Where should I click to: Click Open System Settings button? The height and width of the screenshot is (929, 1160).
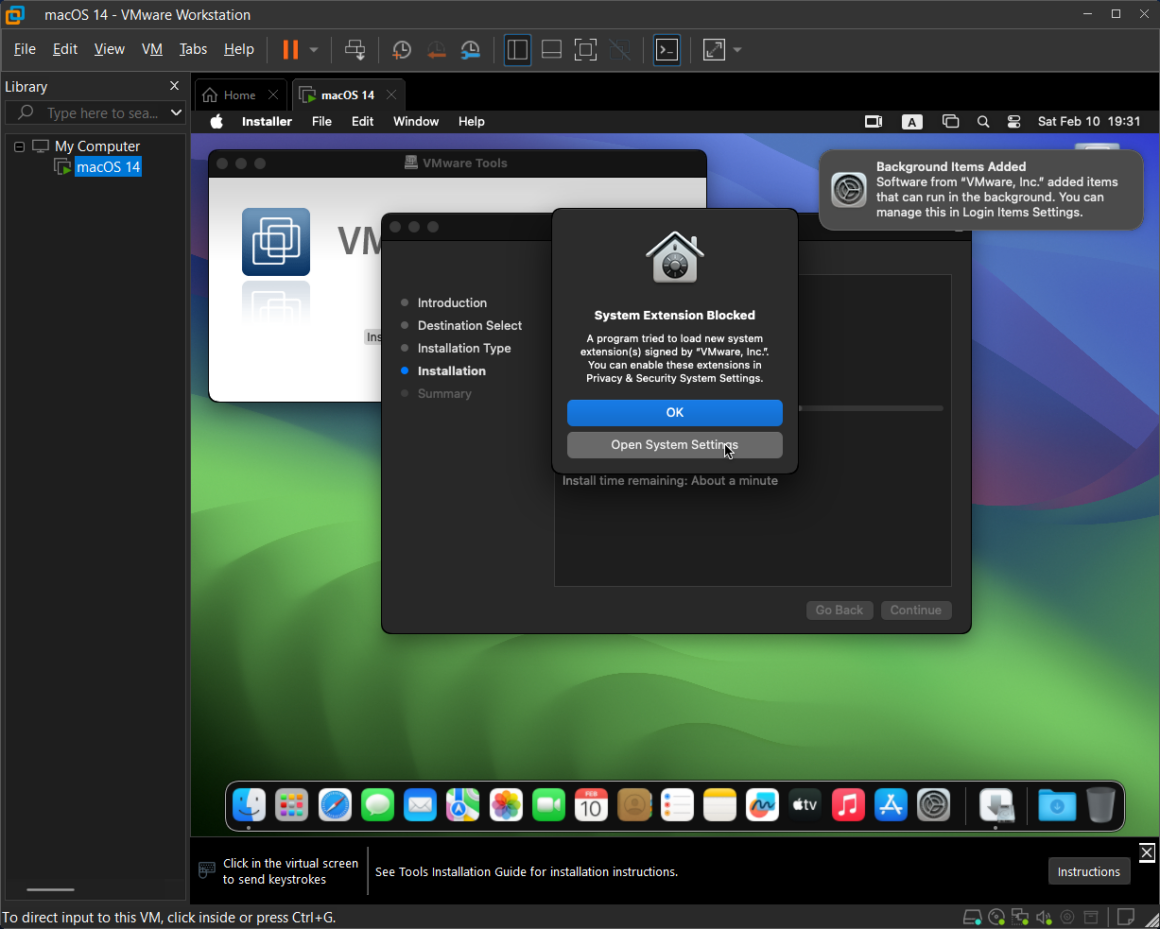click(675, 445)
